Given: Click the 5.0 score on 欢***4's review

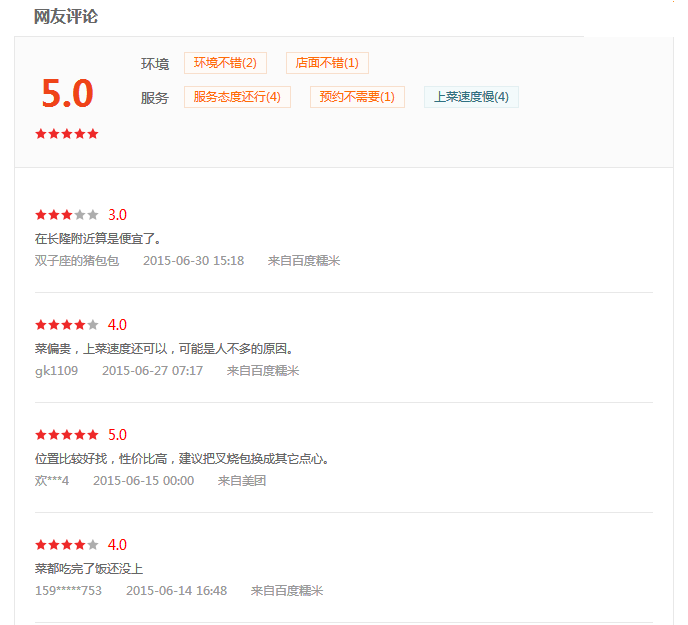Looking at the screenshot, I should [117, 435].
